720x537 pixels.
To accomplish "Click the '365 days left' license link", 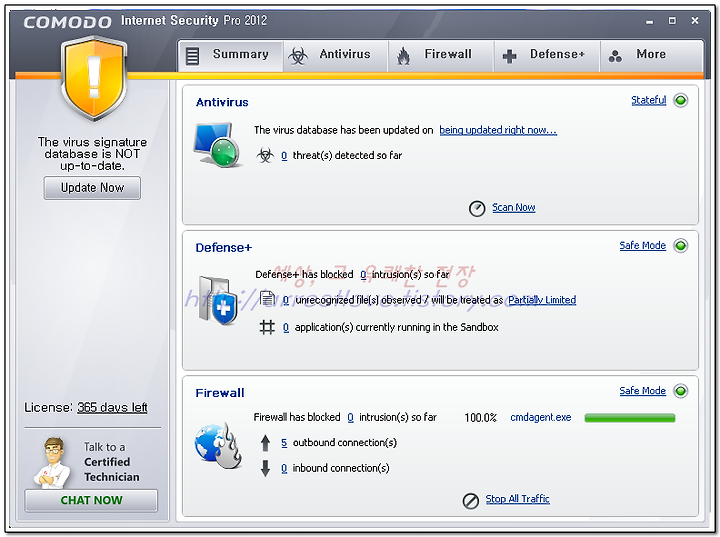I will coord(112,407).
